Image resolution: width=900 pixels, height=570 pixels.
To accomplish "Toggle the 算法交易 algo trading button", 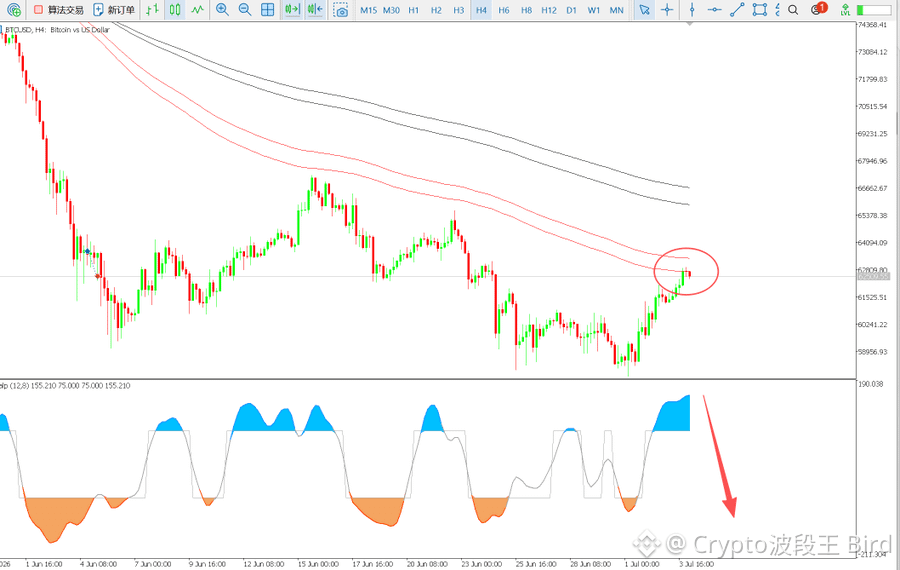I will pyautogui.click(x=58, y=10).
